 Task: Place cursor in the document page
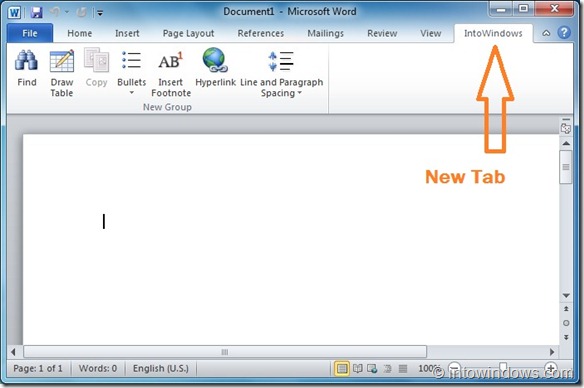coord(291,240)
